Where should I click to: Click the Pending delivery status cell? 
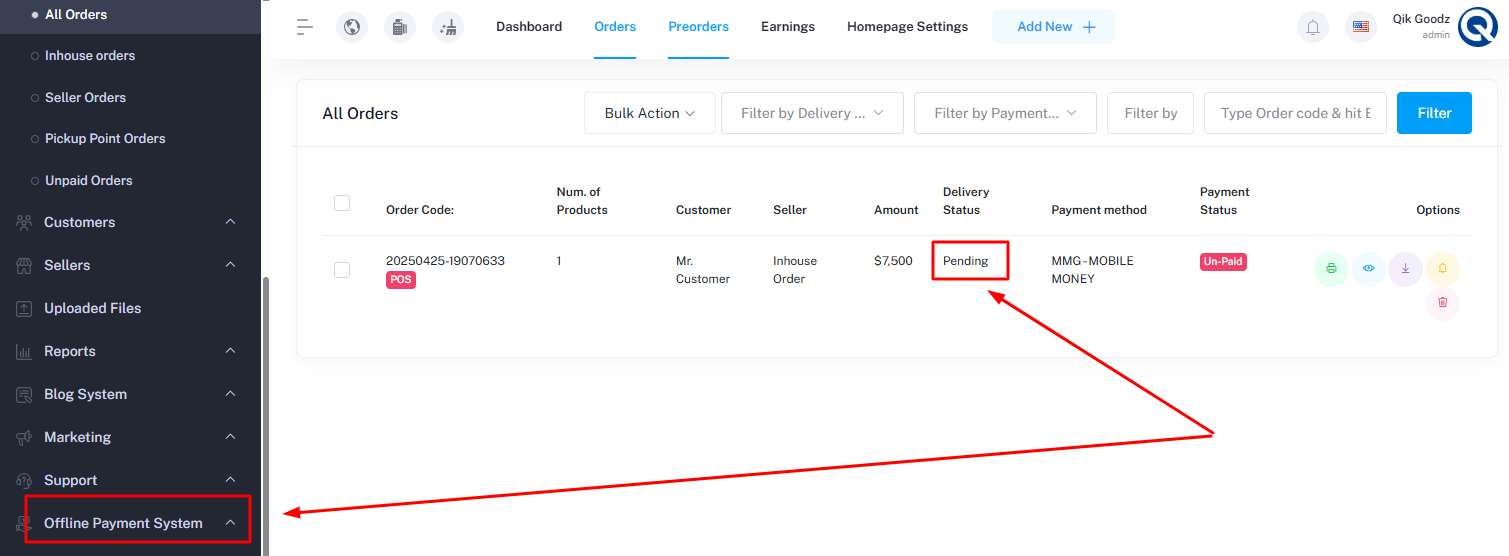pyautogui.click(x=965, y=261)
